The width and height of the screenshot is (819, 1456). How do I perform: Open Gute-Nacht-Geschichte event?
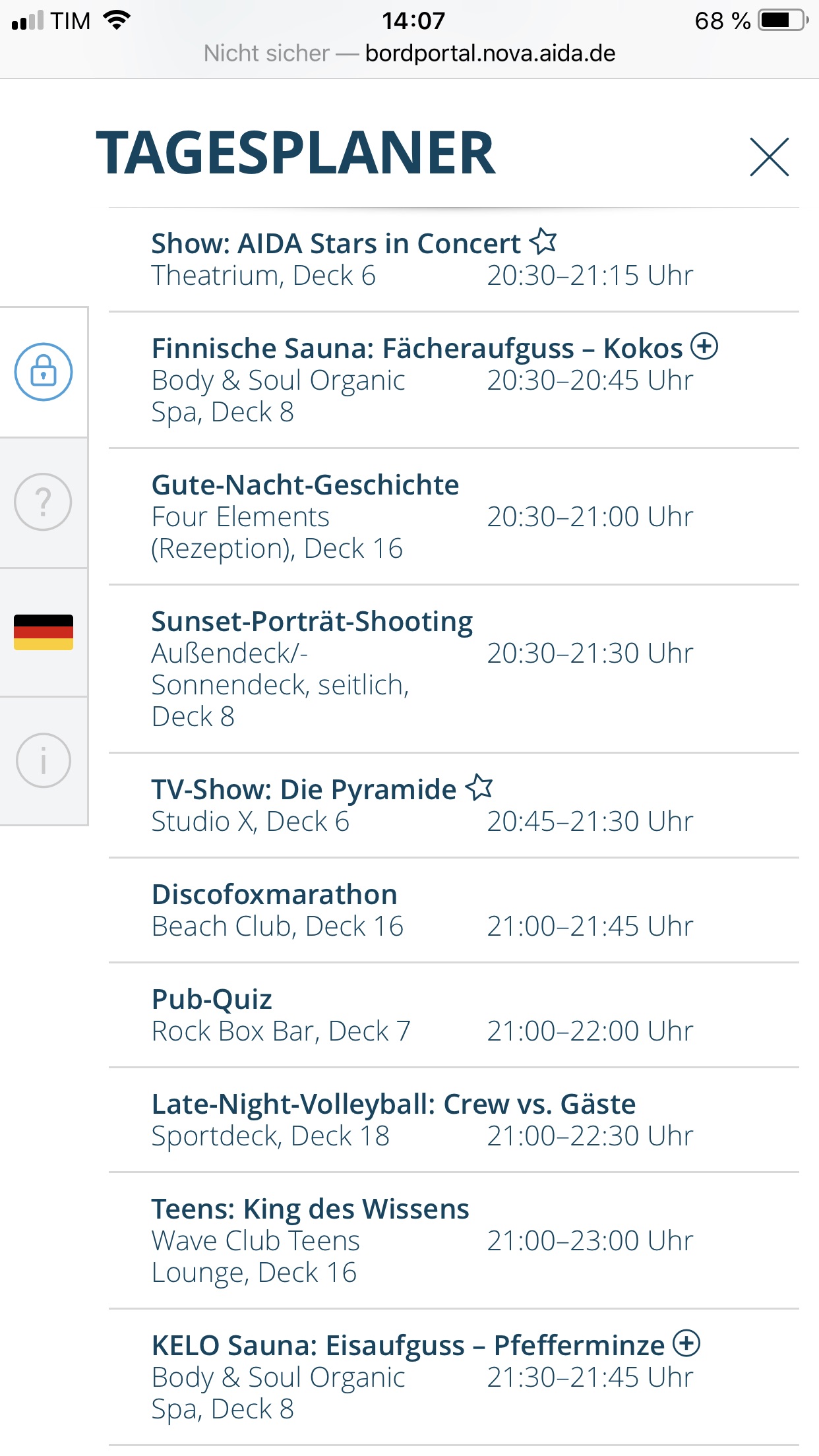[305, 485]
